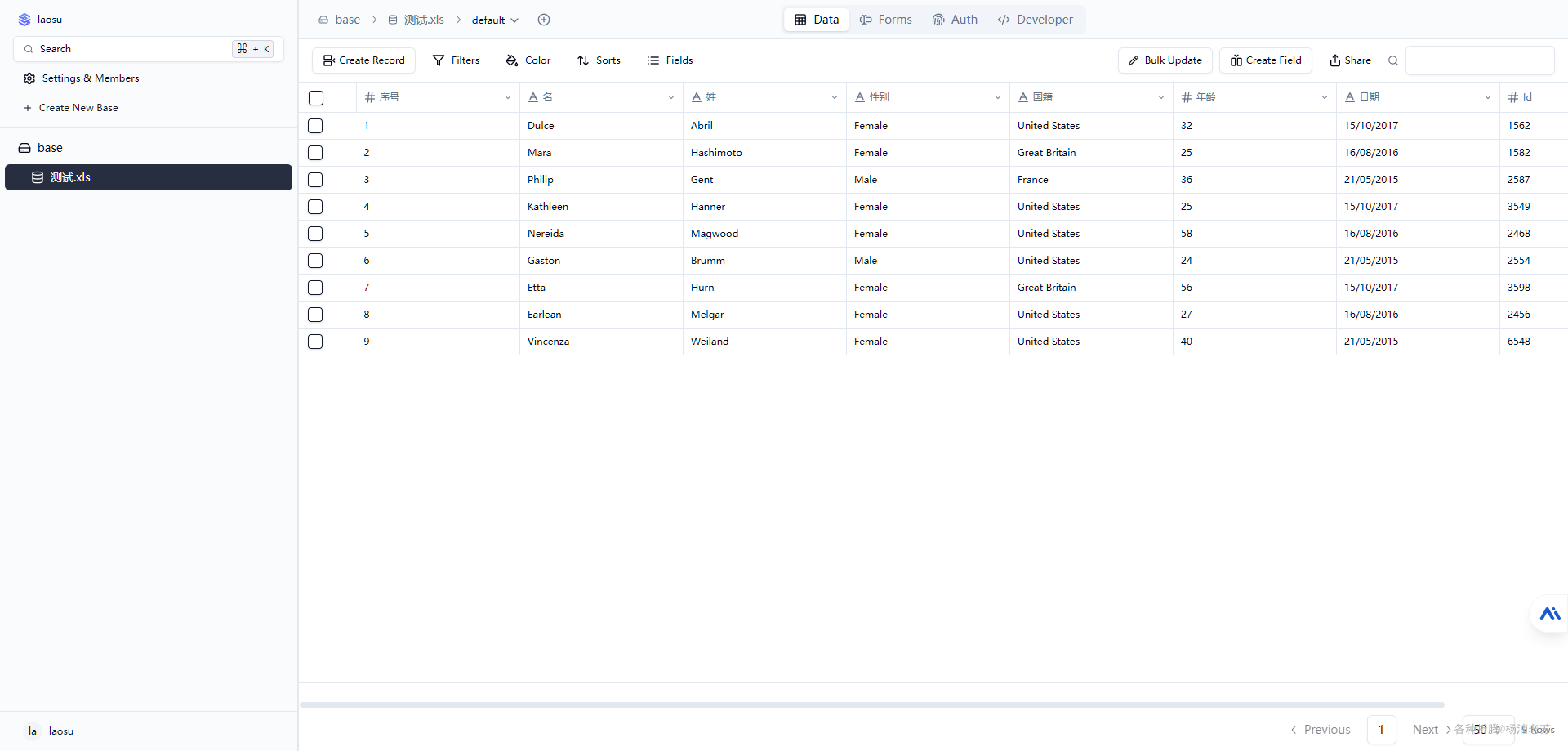Click the 名 column header
1568x751 pixels.
[x=601, y=97]
